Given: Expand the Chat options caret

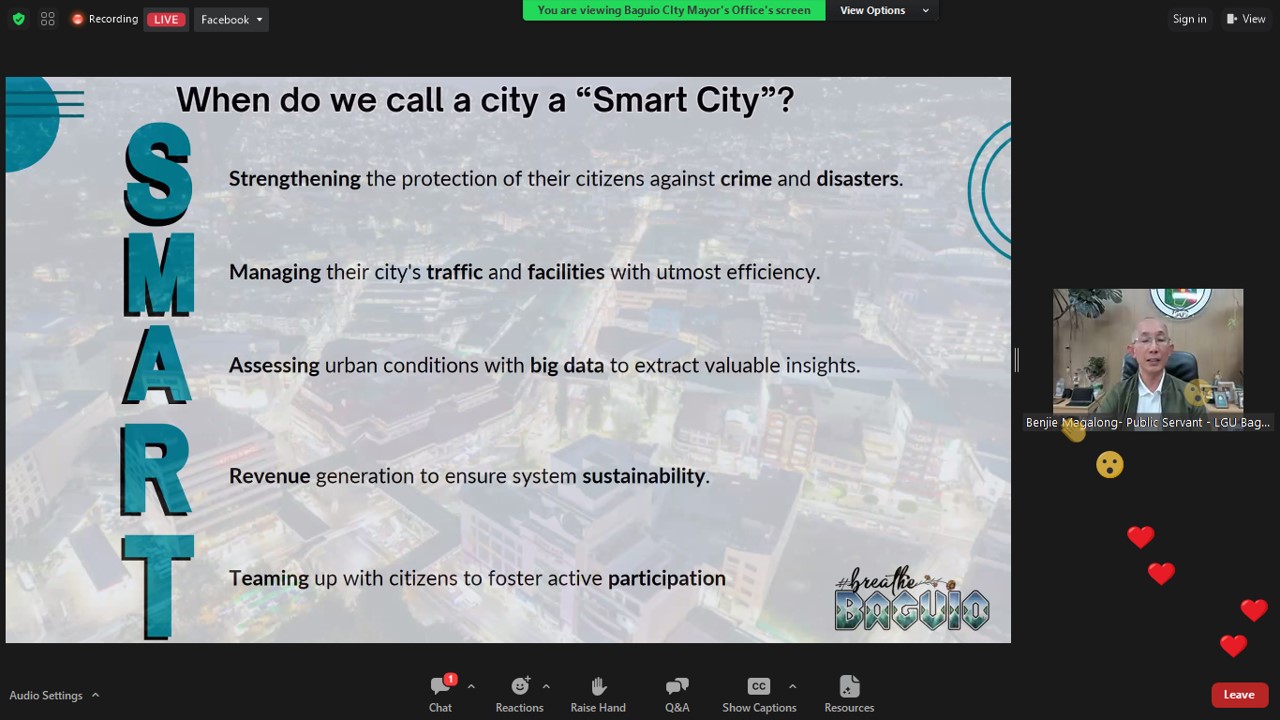Looking at the screenshot, I should point(471,686).
